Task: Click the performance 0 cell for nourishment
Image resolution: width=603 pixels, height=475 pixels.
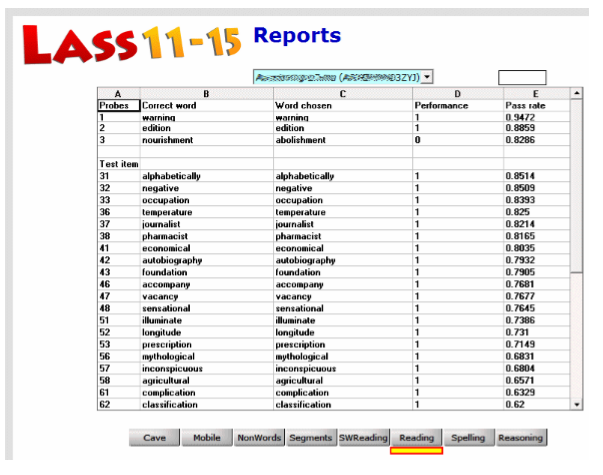Action: 458,140
